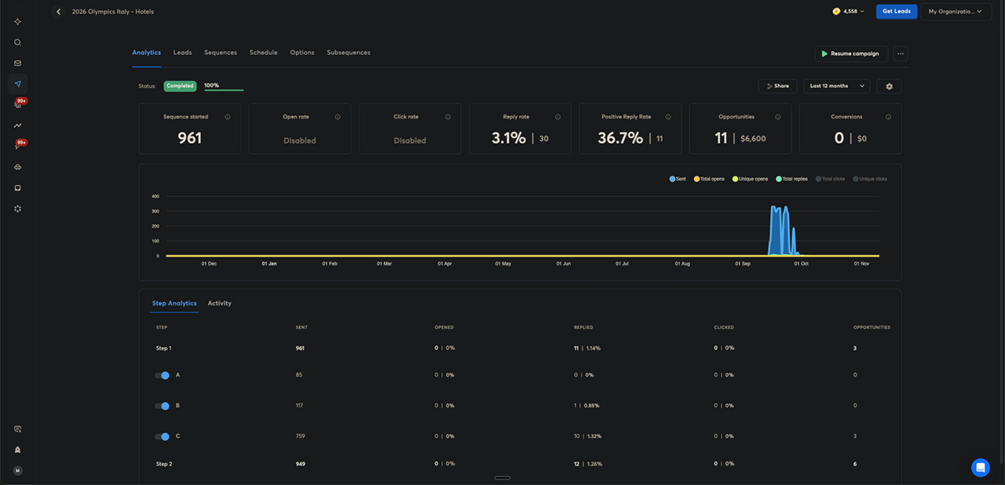This screenshot has height=485, width=1005.
Task: Open the user avatar at the sidebar bottom
Action: [x=18, y=470]
